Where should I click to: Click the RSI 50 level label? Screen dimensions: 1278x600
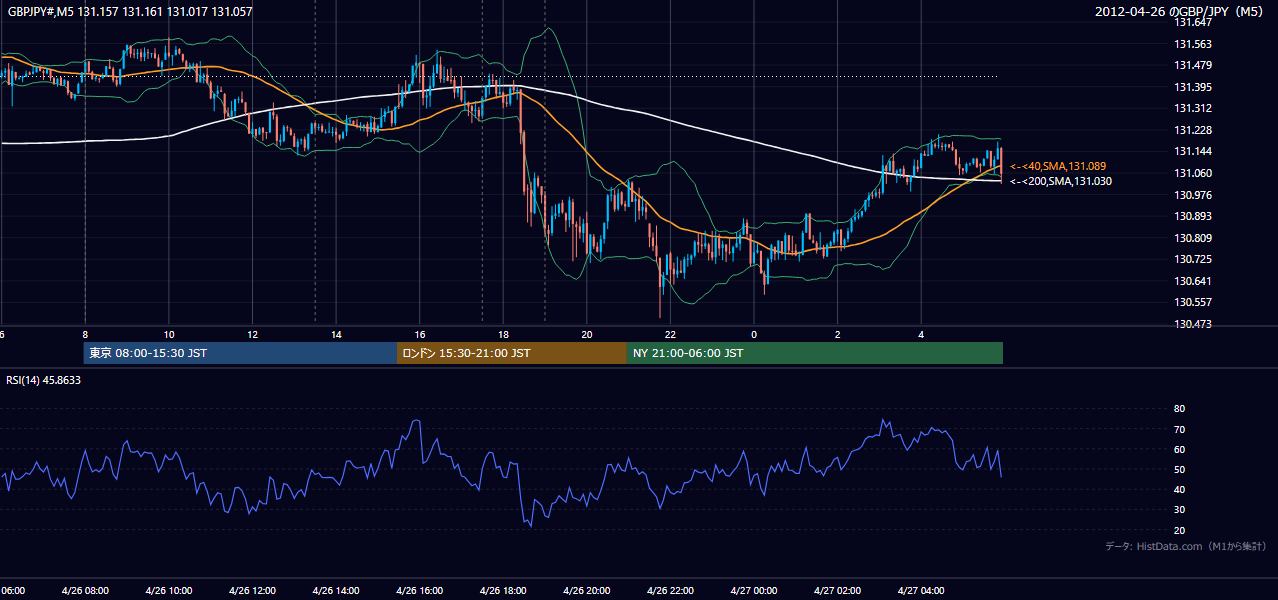point(1179,469)
